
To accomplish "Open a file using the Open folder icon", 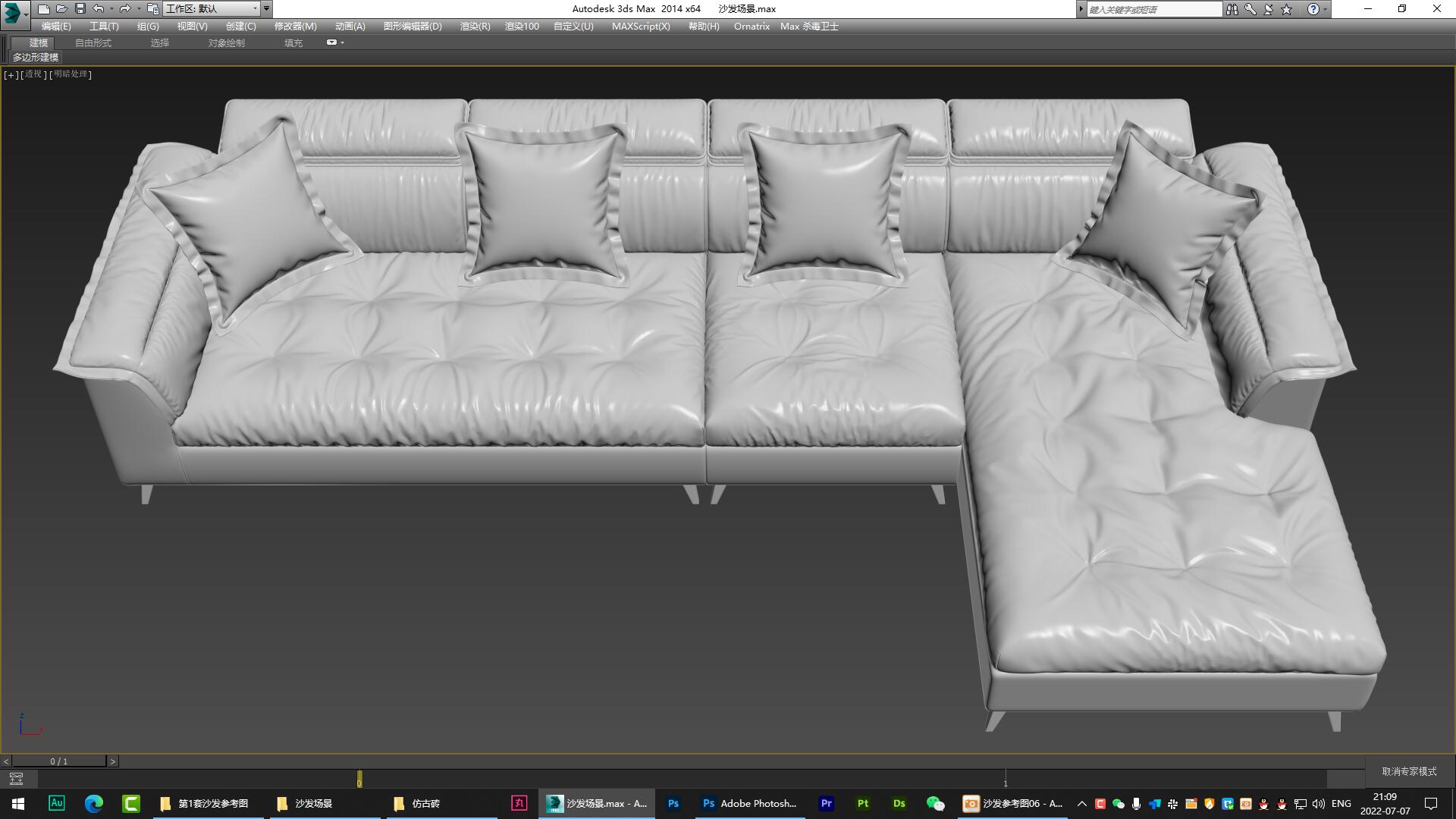I will coord(61,8).
